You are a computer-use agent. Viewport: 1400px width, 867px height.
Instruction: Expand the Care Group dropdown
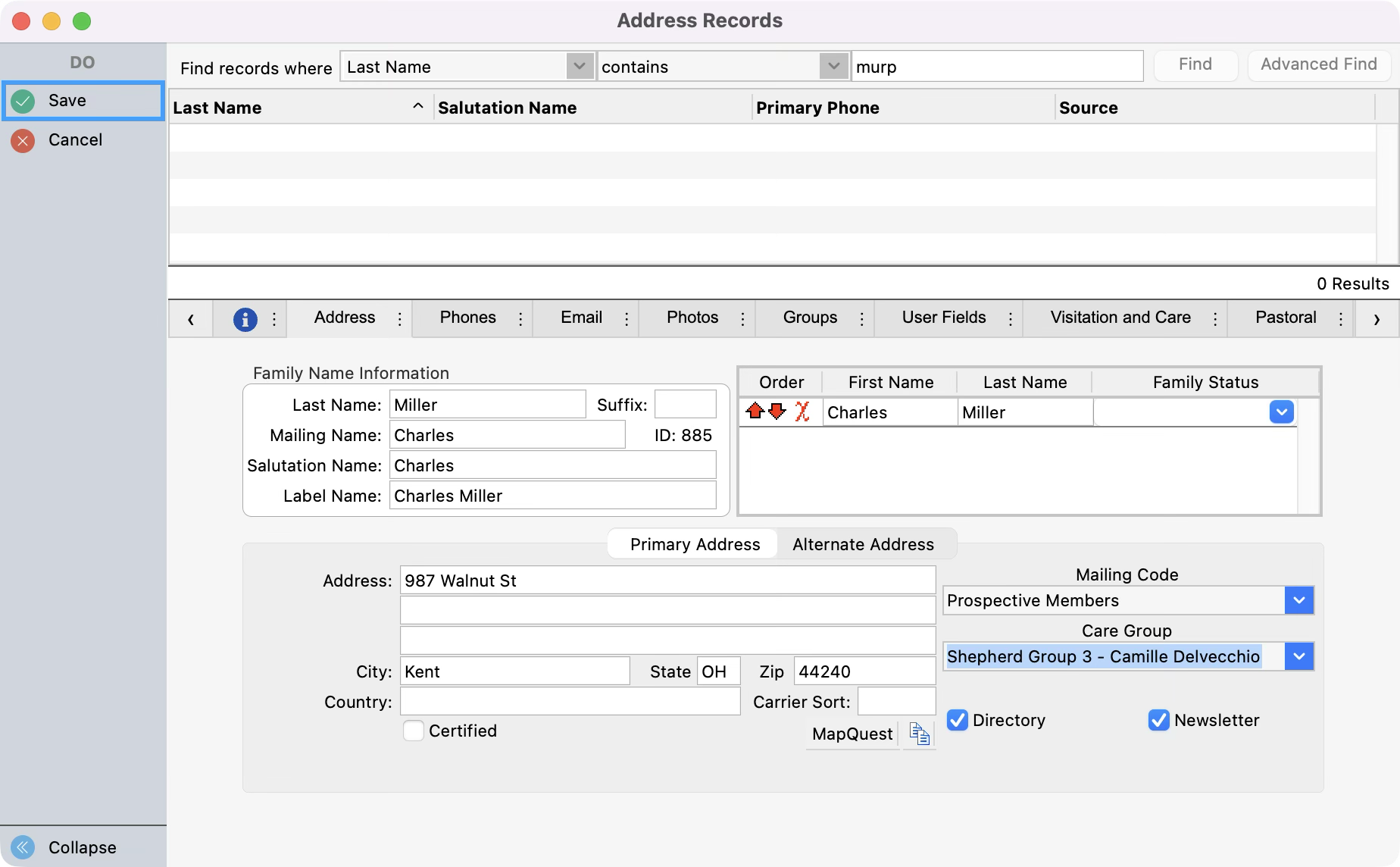pos(1299,656)
